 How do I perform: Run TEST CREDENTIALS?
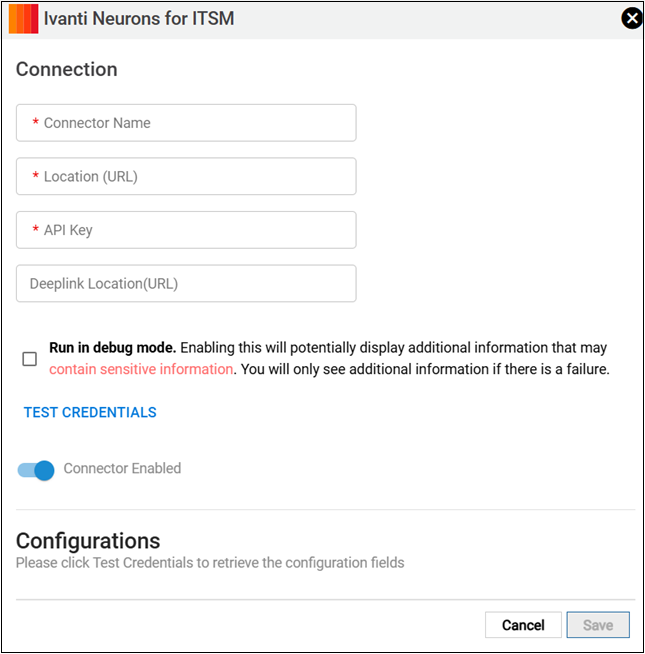pyautogui.click(x=90, y=413)
